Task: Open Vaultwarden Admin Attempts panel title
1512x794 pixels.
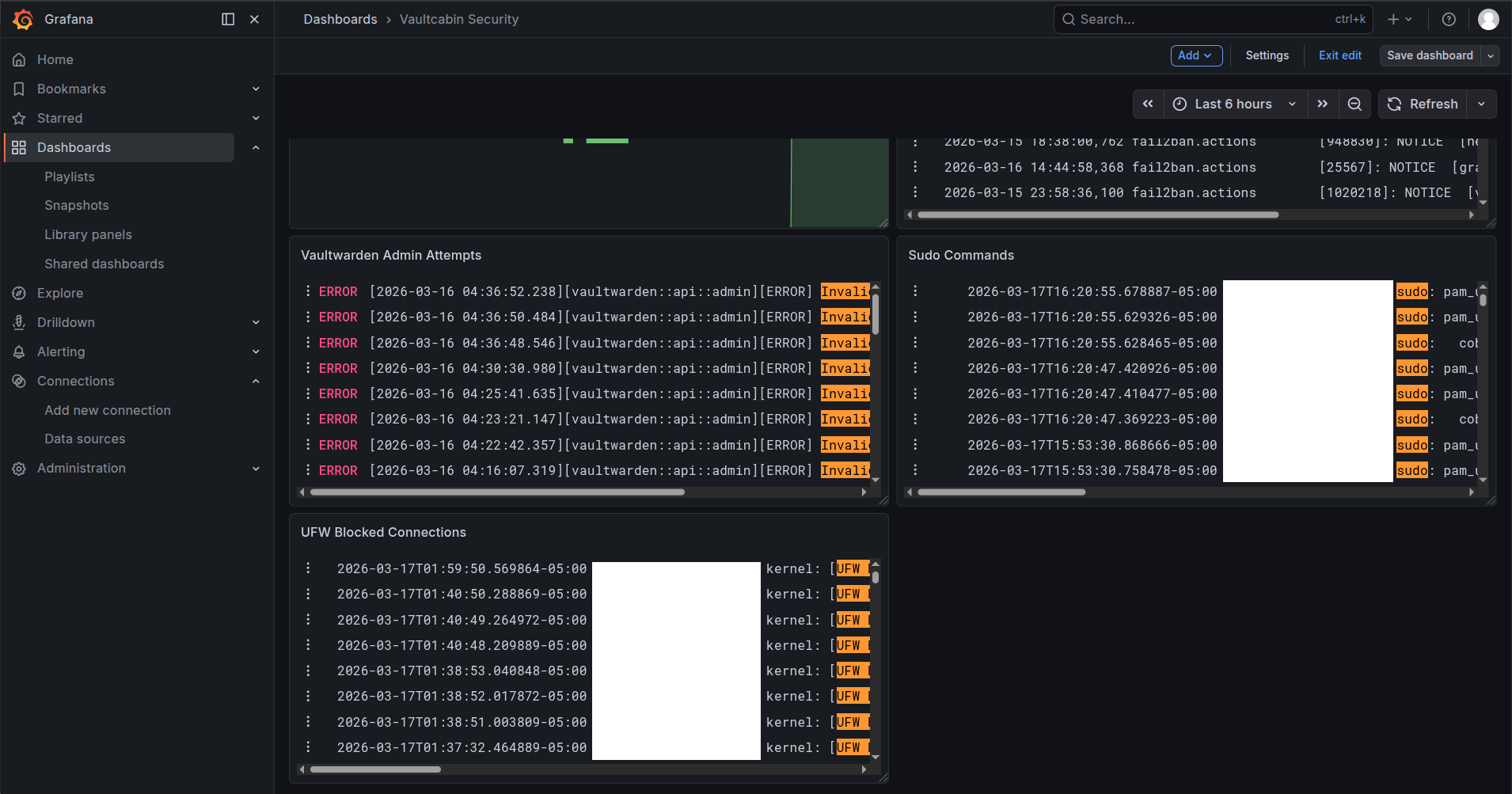Action: click(x=391, y=255)
